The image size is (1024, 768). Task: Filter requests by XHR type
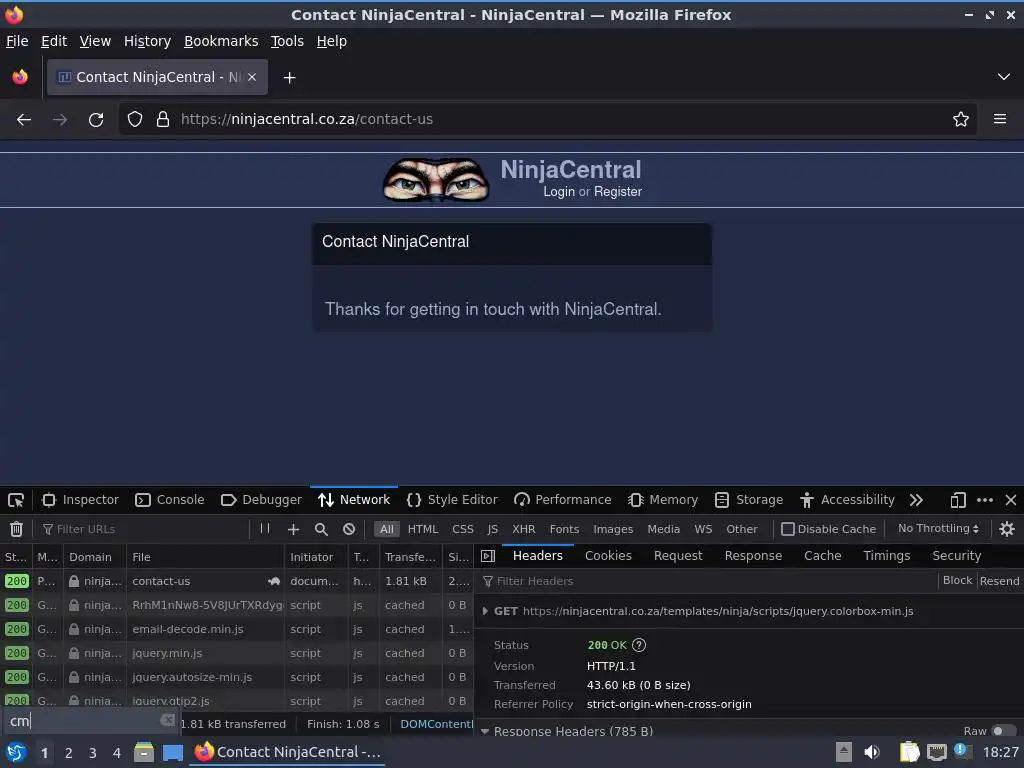tap(523, 529)
